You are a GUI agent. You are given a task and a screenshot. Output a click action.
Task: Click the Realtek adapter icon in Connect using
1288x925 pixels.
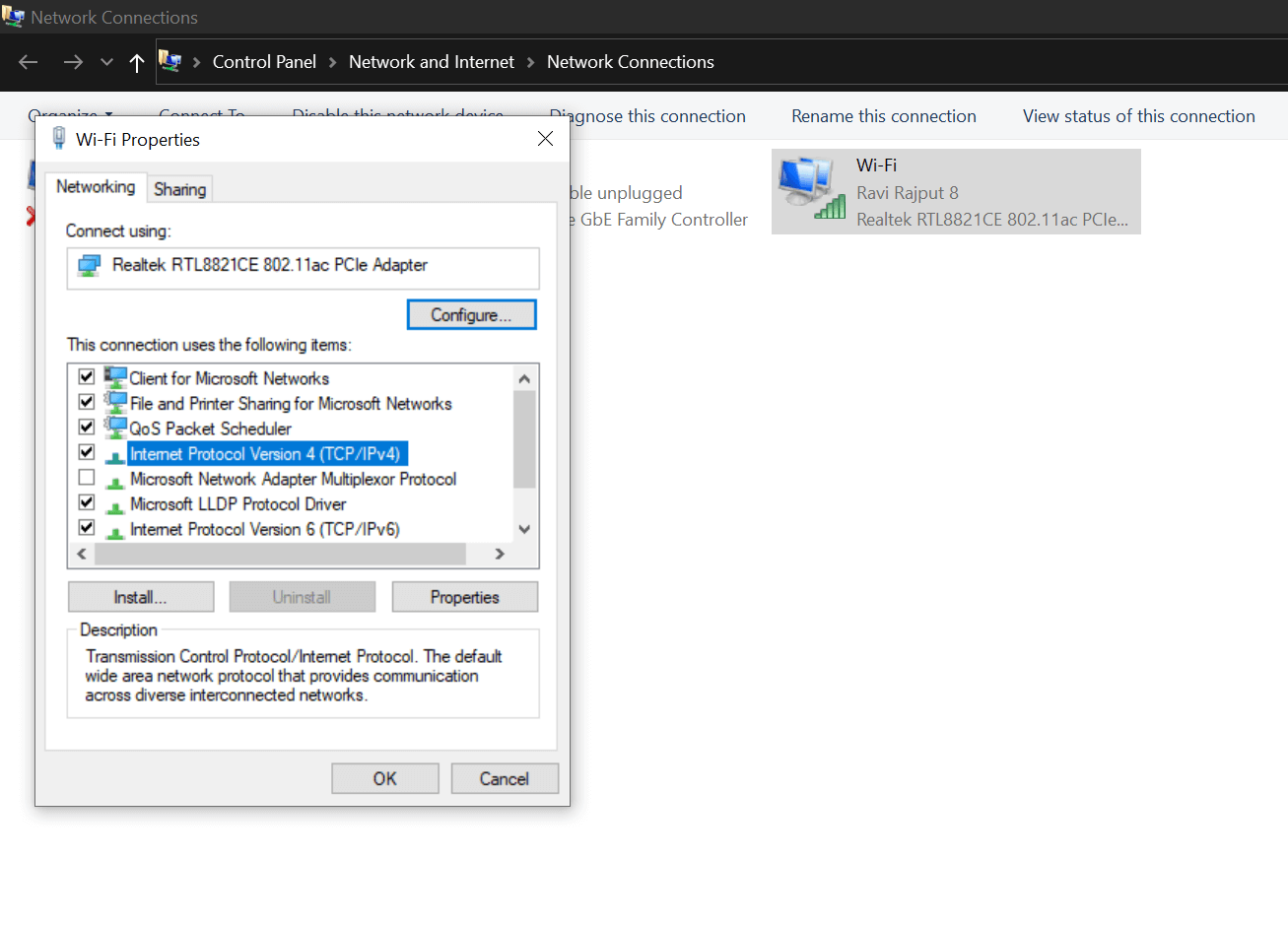[x=90, y=266]
